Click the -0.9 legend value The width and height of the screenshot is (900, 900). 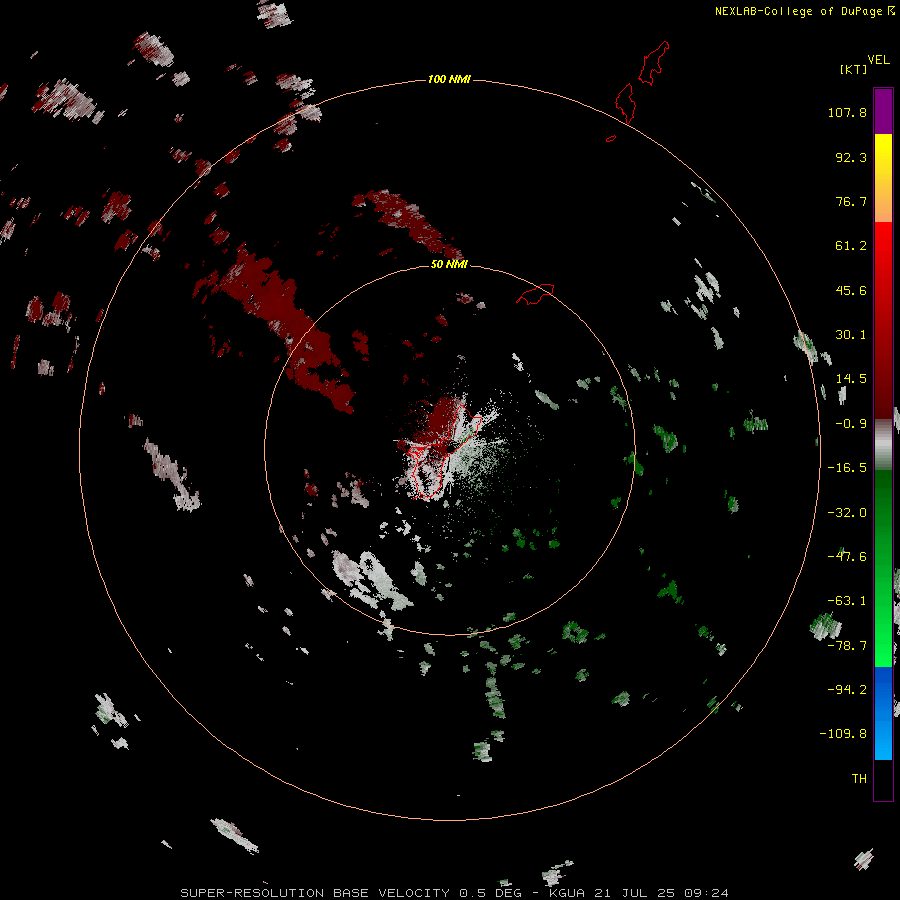pyautogui.click(x=851, y=424)
